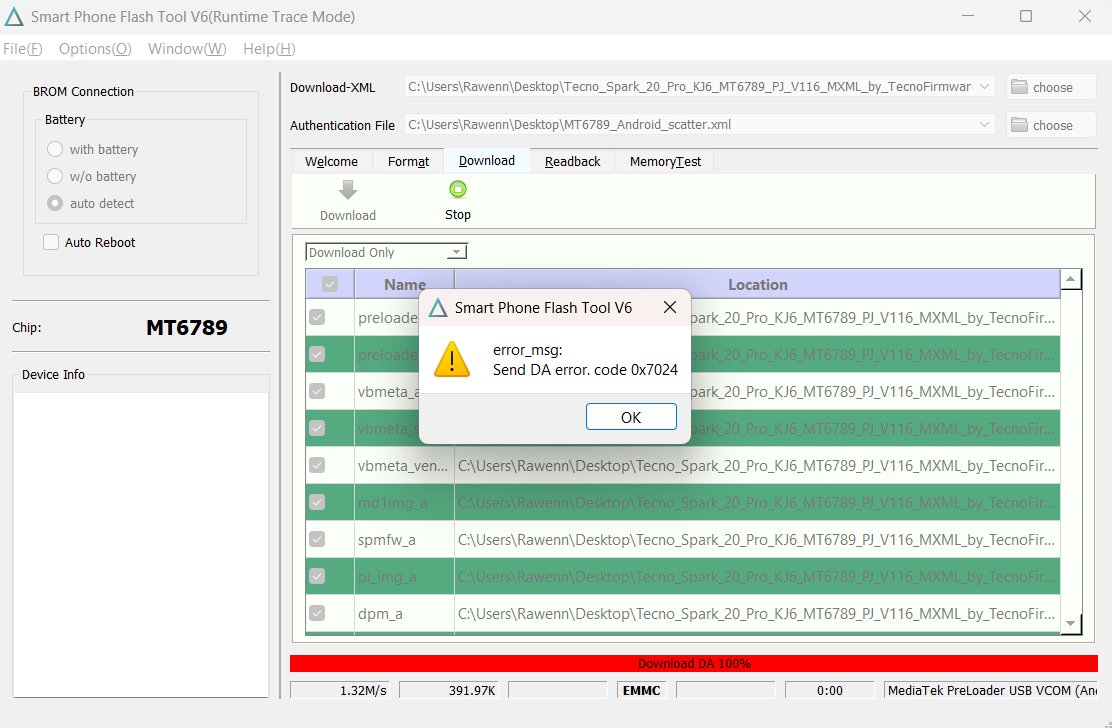
Task: Click the location path of dpm_a row
Action: [x=757, y=613]
